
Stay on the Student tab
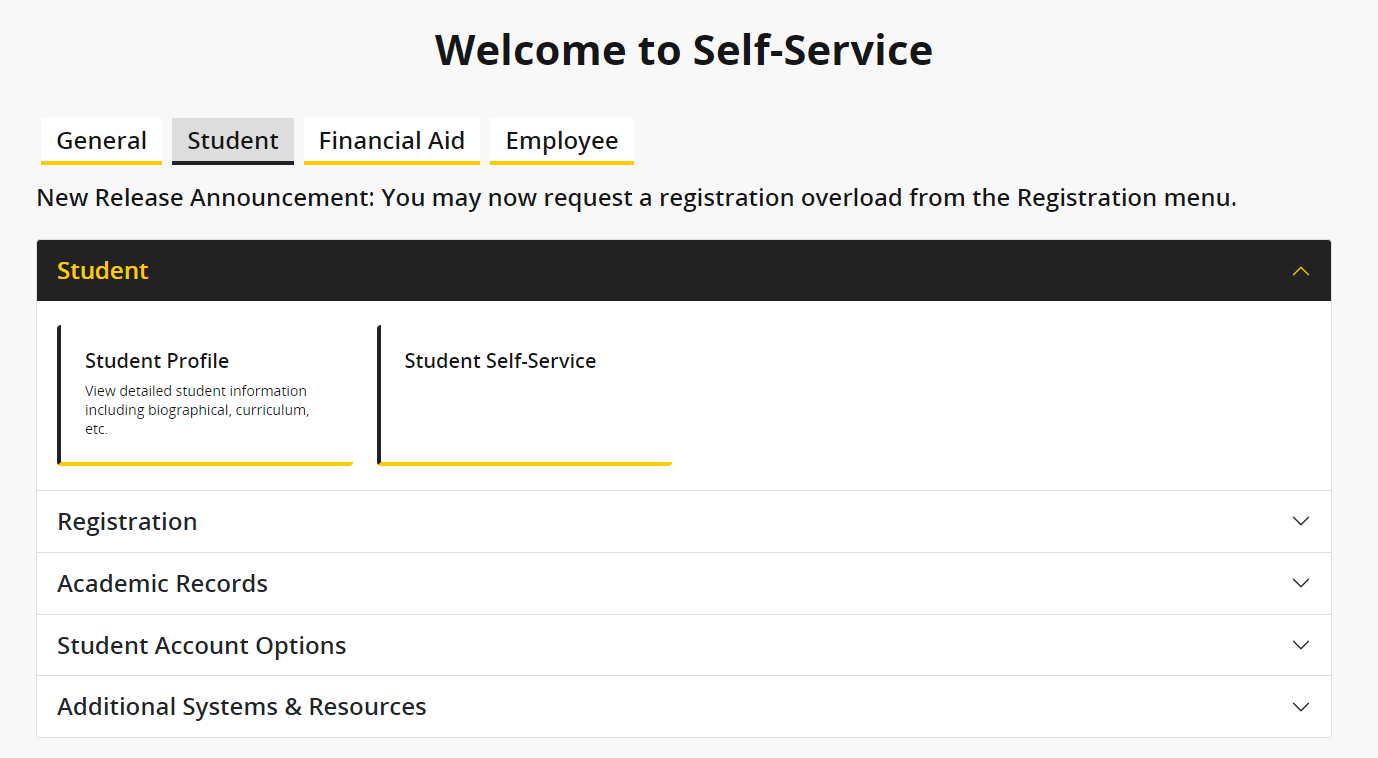point(232,141)
